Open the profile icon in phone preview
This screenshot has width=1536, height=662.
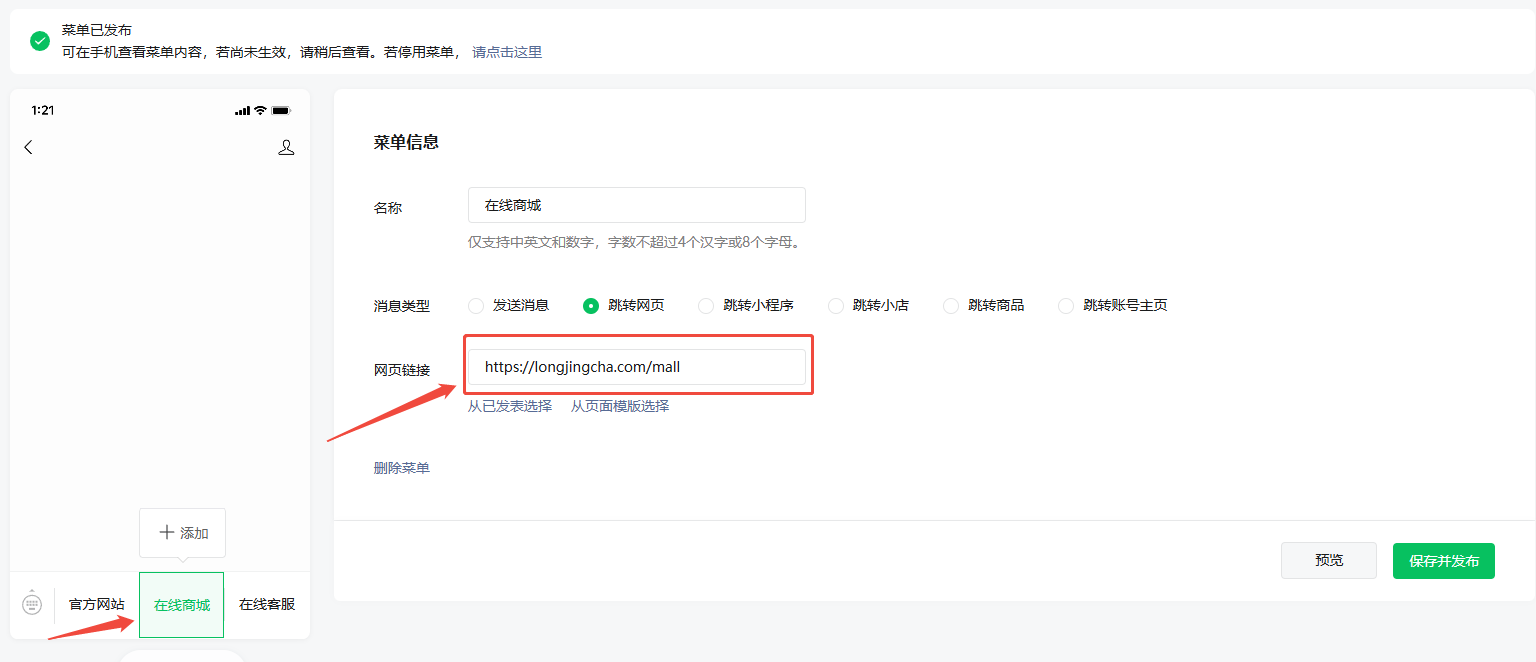[x=286, y=147]
